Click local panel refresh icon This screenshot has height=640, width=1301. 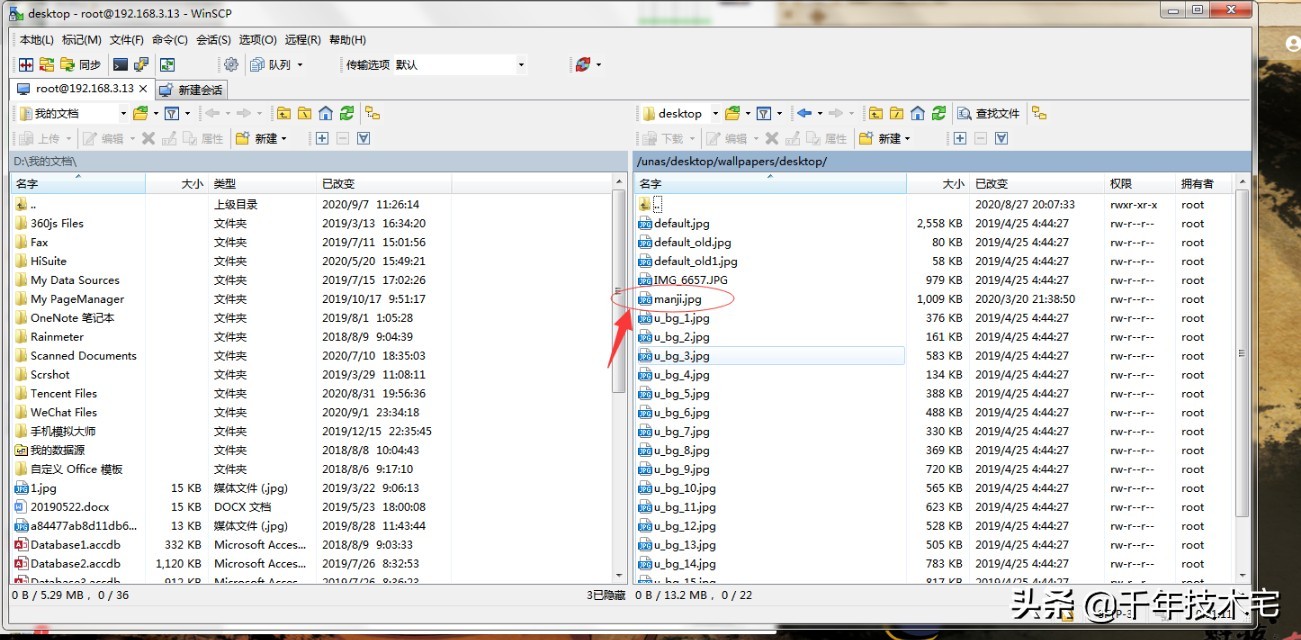coord(346,114)
